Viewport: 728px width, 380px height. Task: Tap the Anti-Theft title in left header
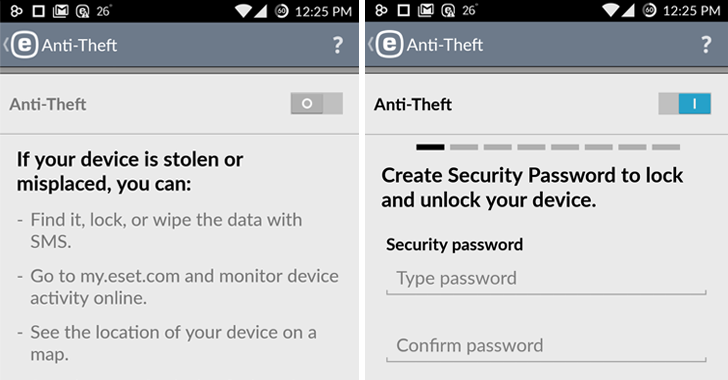79,46
